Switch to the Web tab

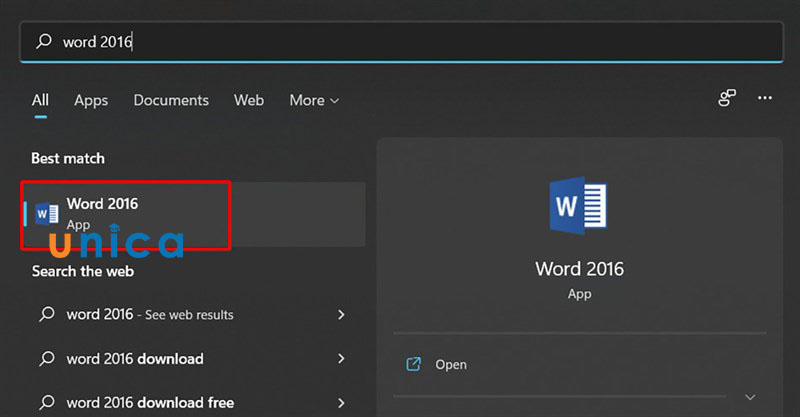(249, 100)
